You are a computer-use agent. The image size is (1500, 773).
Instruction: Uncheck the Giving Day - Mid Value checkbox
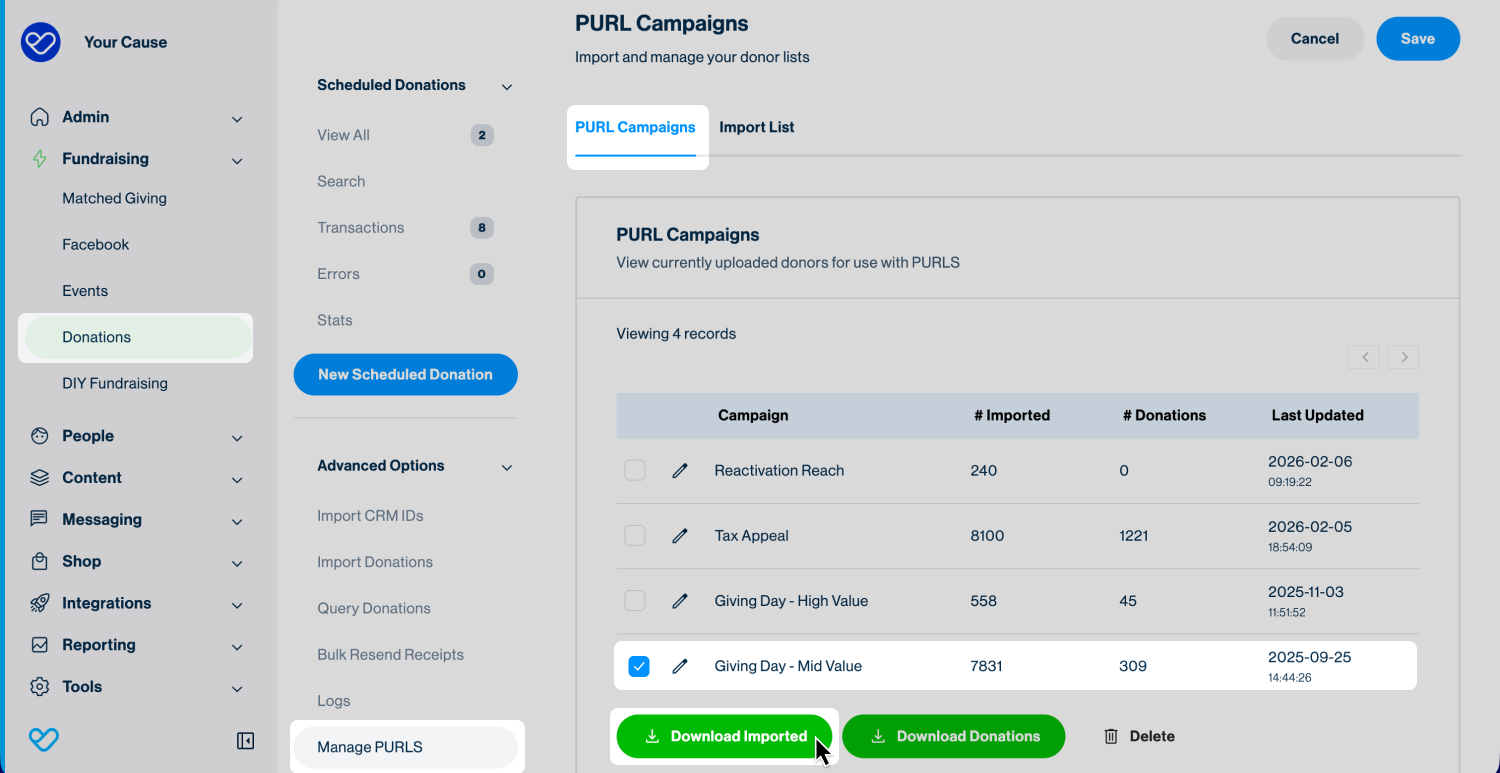tap(638, 666)
